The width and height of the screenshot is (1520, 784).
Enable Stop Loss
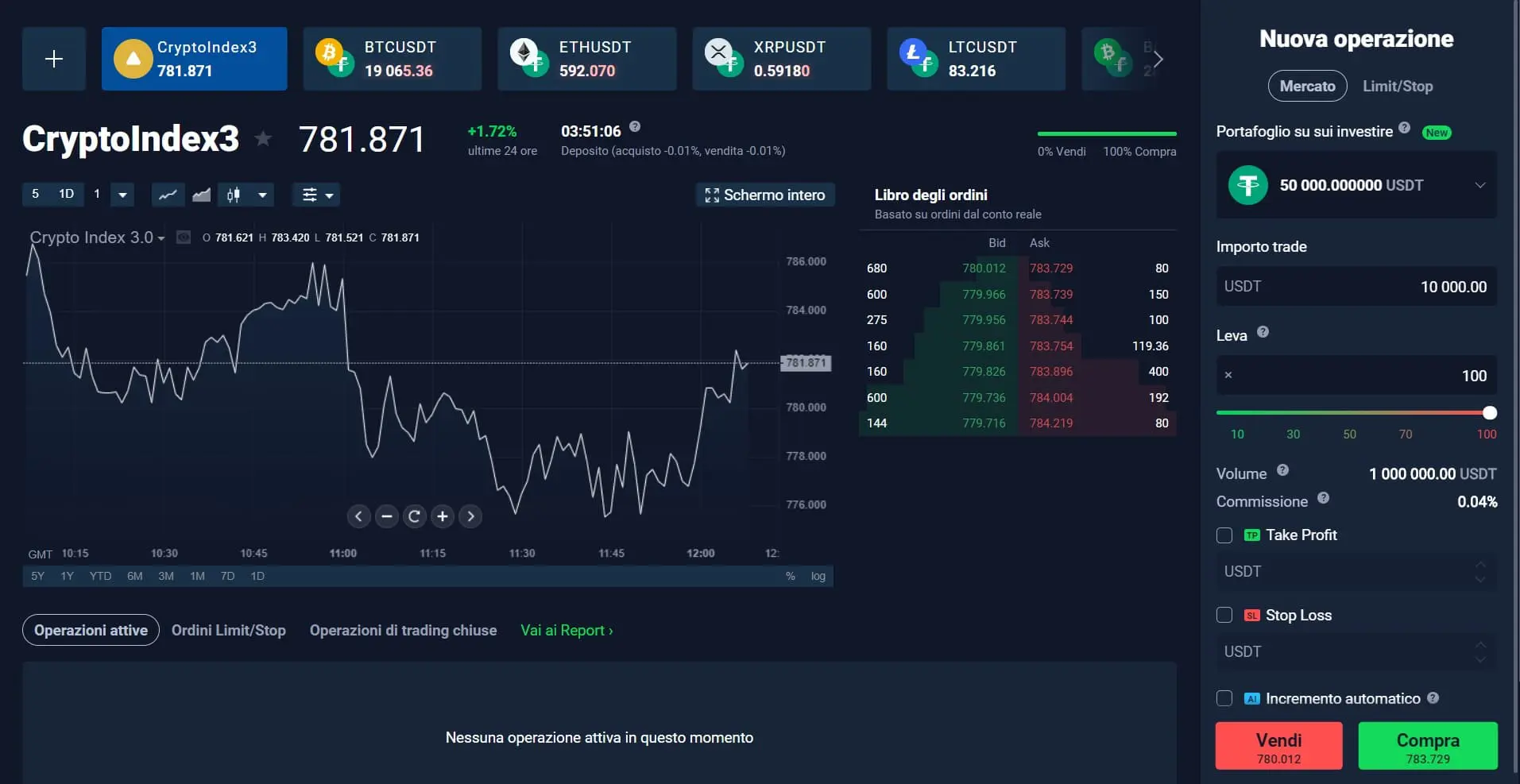[x=1224, y=615]
